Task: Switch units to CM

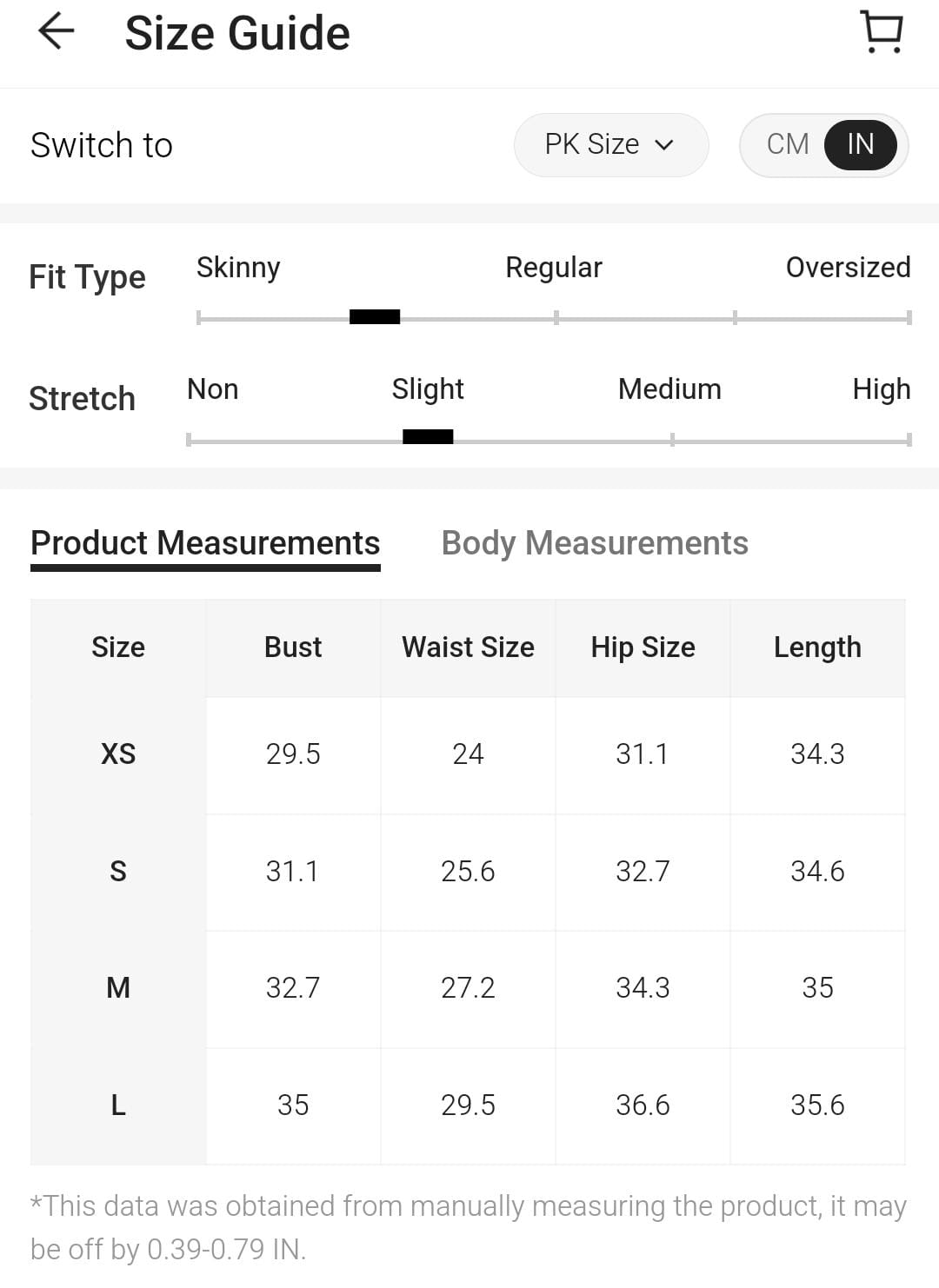Action: 788,144
